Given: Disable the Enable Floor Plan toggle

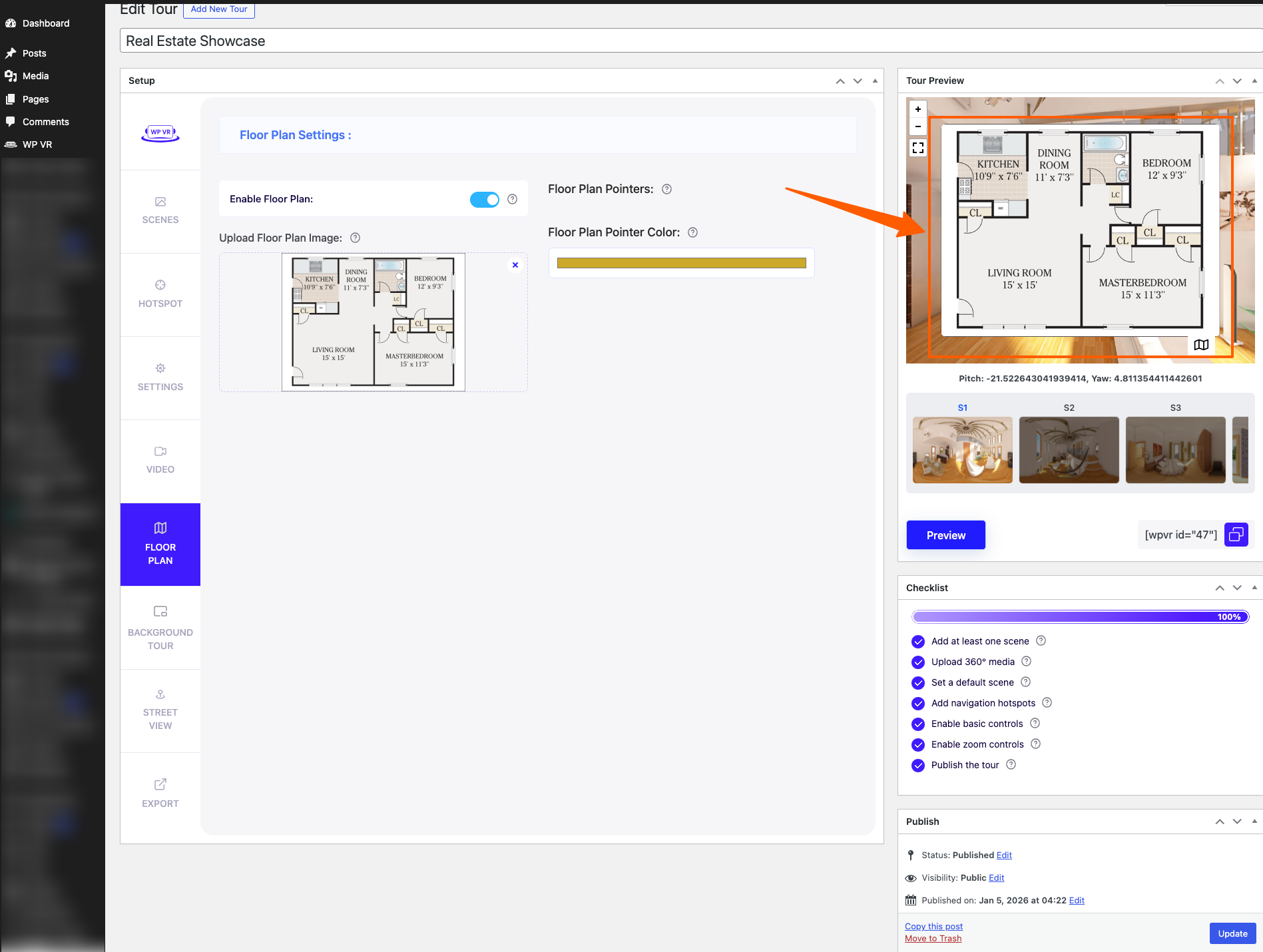Looking at the screenshot, I should click(x=484, y=200).
